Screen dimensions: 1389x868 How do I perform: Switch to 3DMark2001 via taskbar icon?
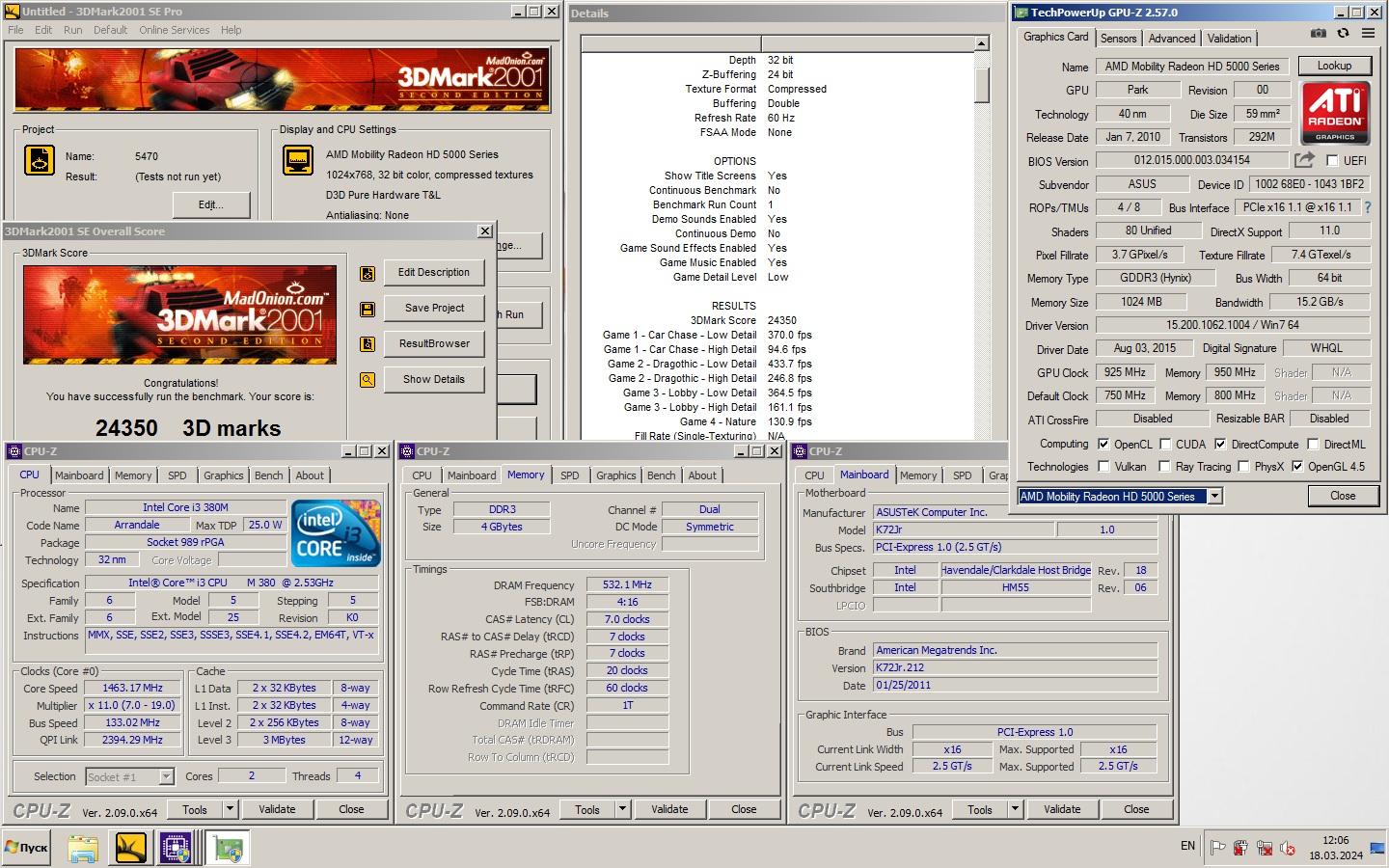(130, 848)
